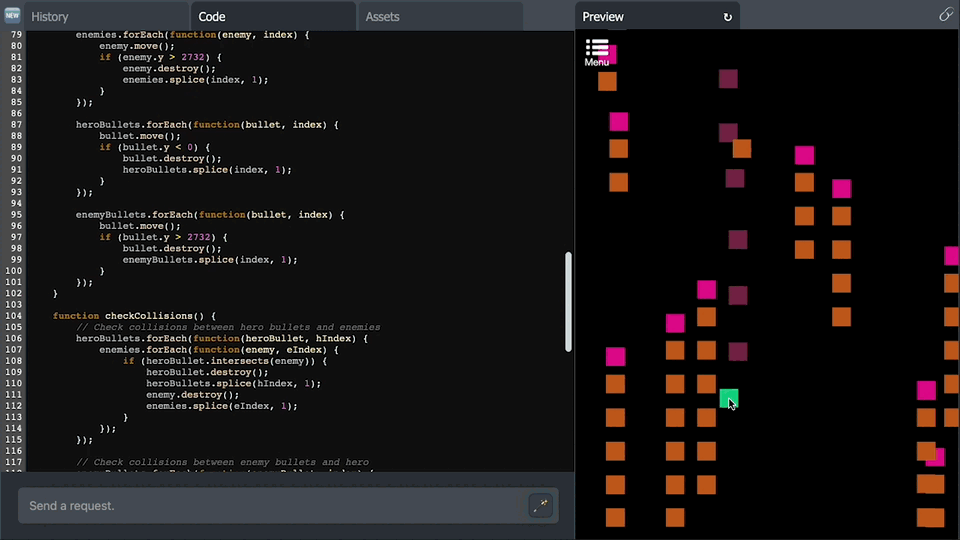Focus the Send a request field

click(x=272, y=506)
